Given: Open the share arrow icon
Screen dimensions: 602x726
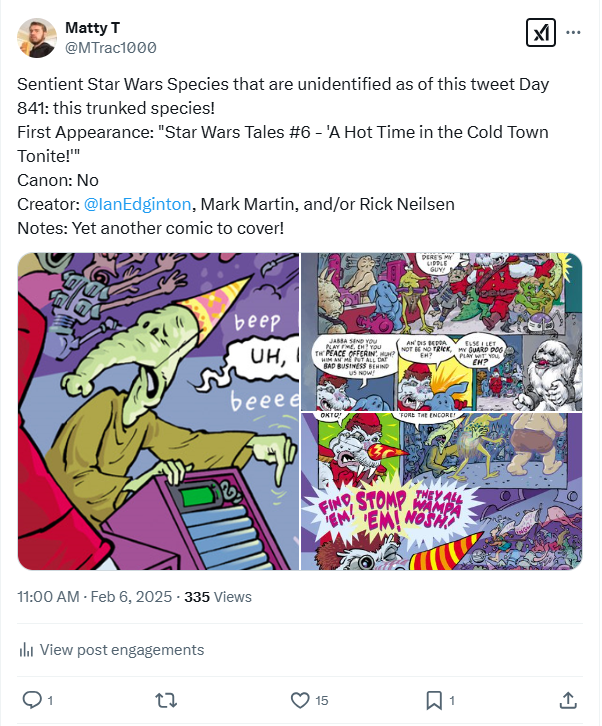Looking at the screenshot, I should 568,700.
